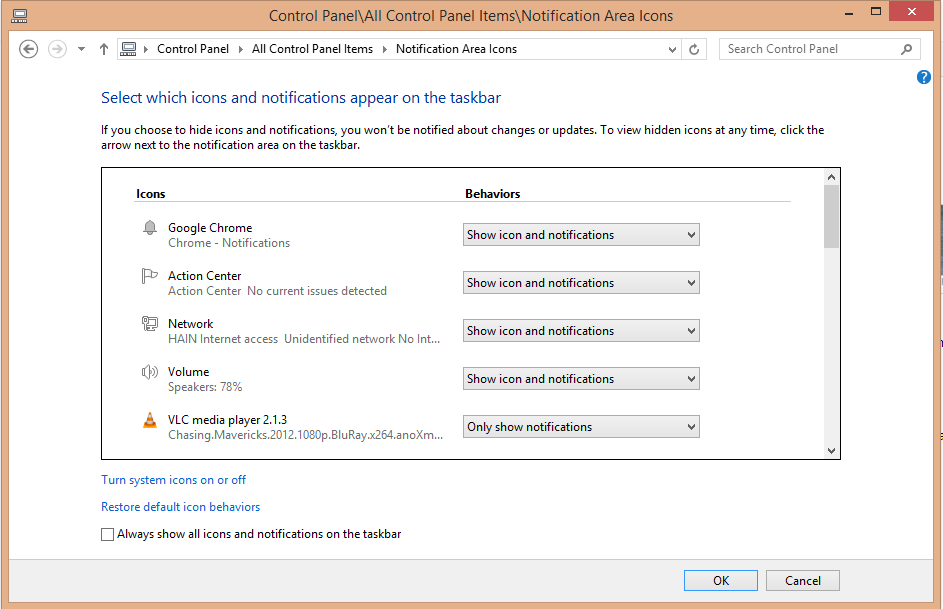Enable Always show all icons checkbox
Screen dimensions: 943x609
tap(108, 535)
